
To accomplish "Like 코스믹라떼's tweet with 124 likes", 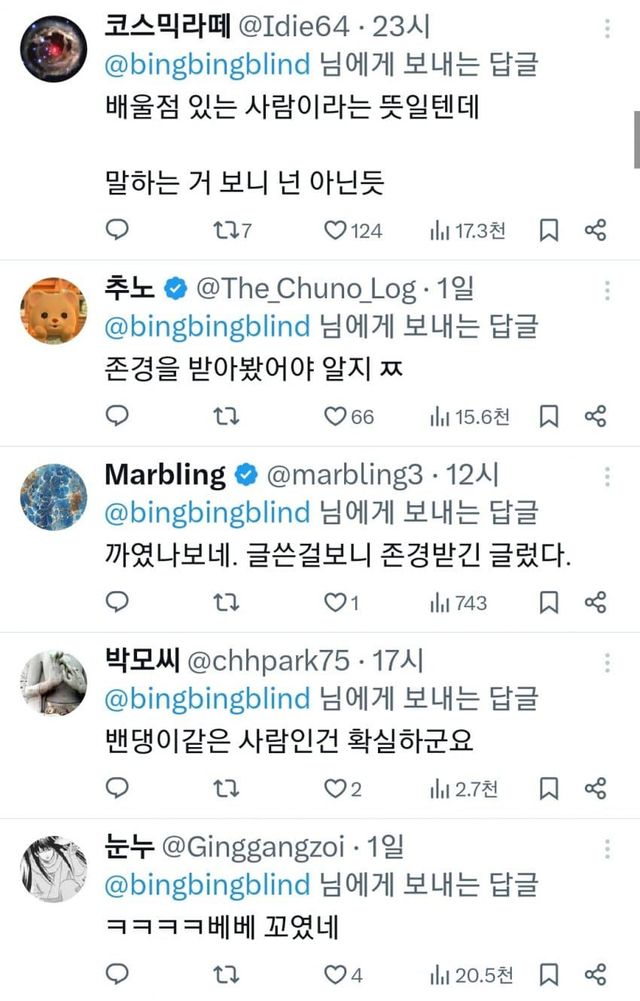I will 335,231.
